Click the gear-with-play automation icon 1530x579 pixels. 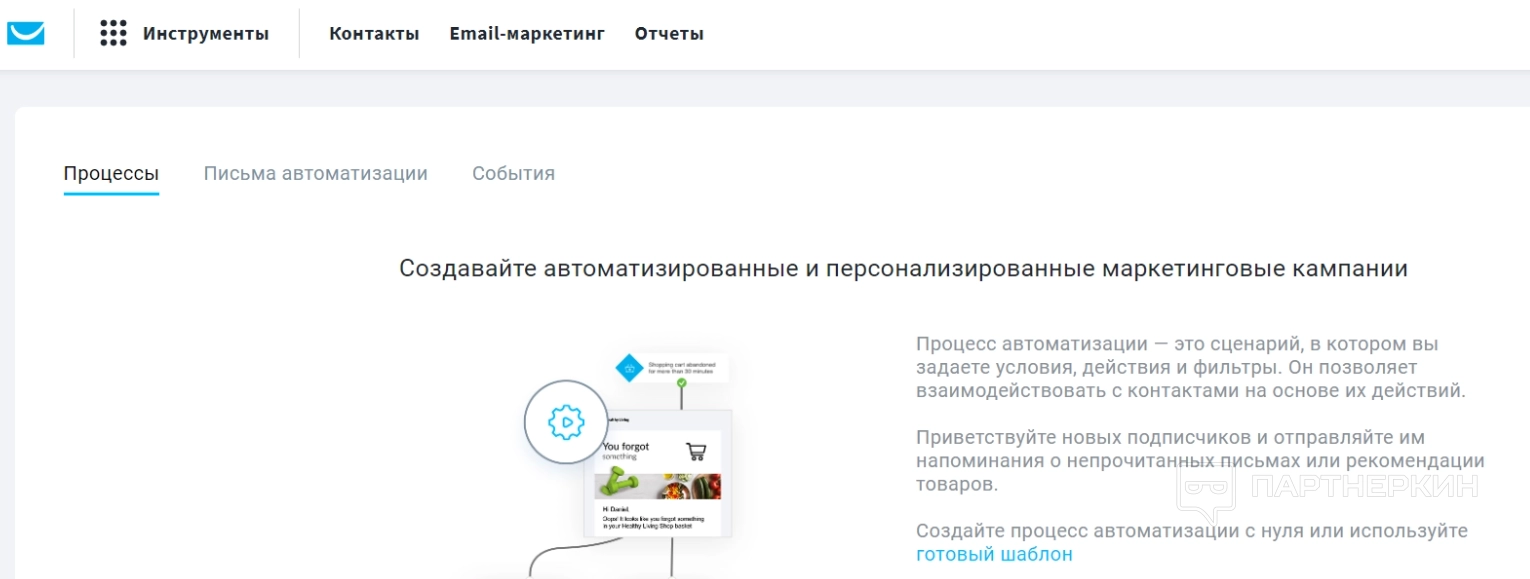click(566, 421)
